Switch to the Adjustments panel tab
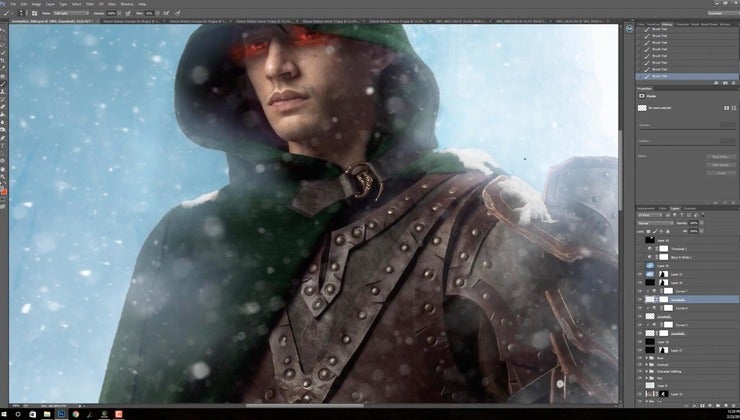740x420 pixels. point(646,208)
